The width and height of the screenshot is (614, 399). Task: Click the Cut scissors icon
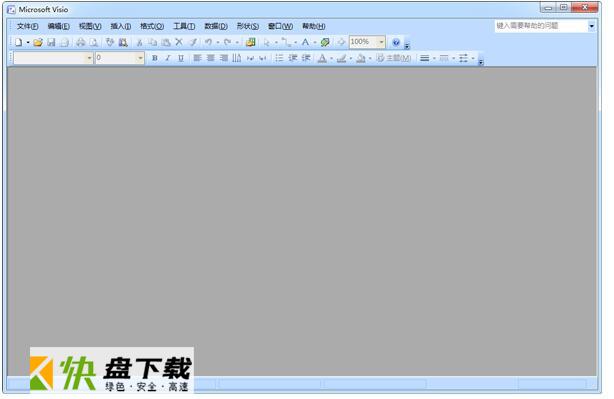(x=139, y=42)
